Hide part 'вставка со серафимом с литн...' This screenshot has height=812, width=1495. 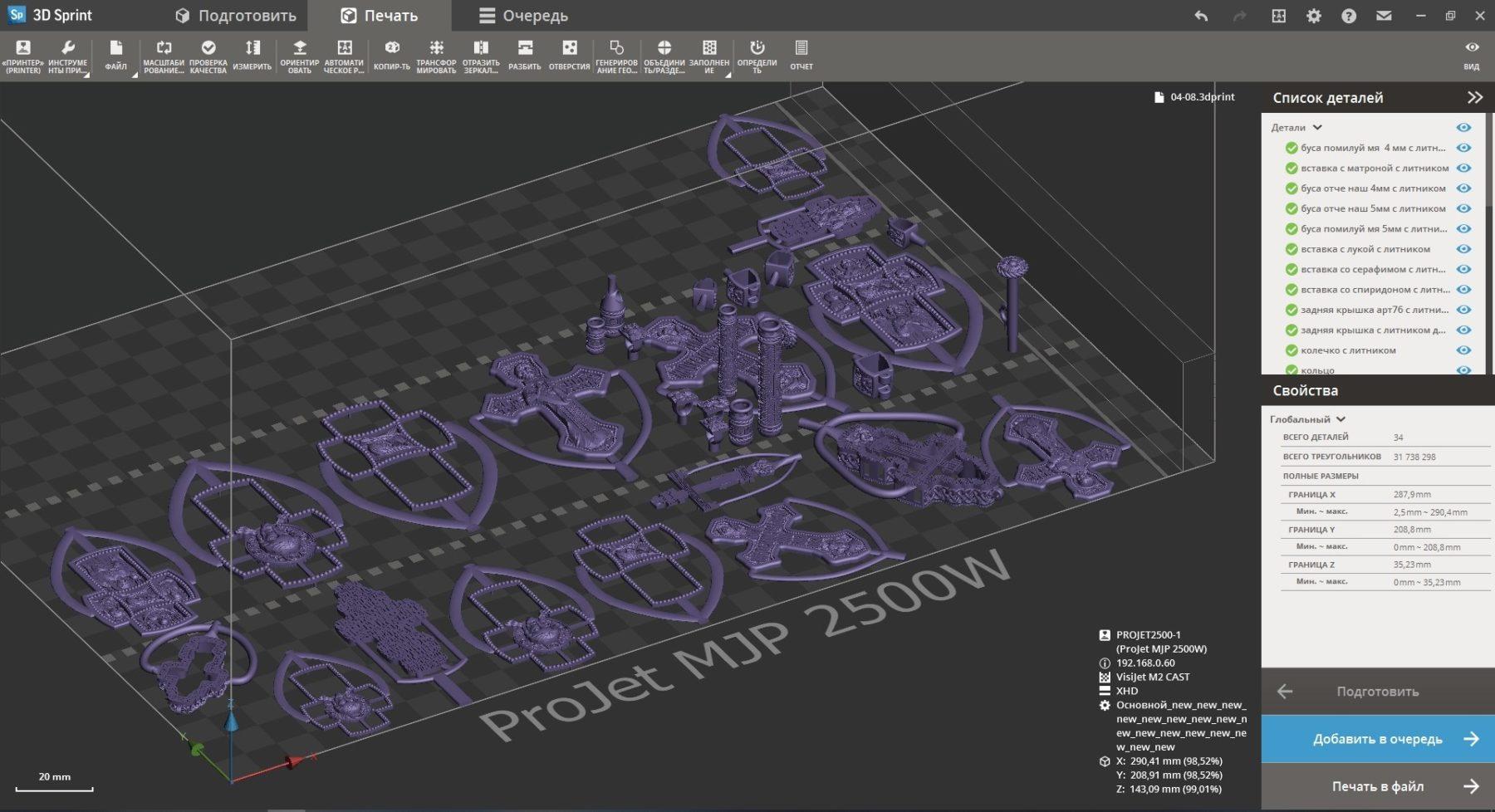click(1463, 269)
